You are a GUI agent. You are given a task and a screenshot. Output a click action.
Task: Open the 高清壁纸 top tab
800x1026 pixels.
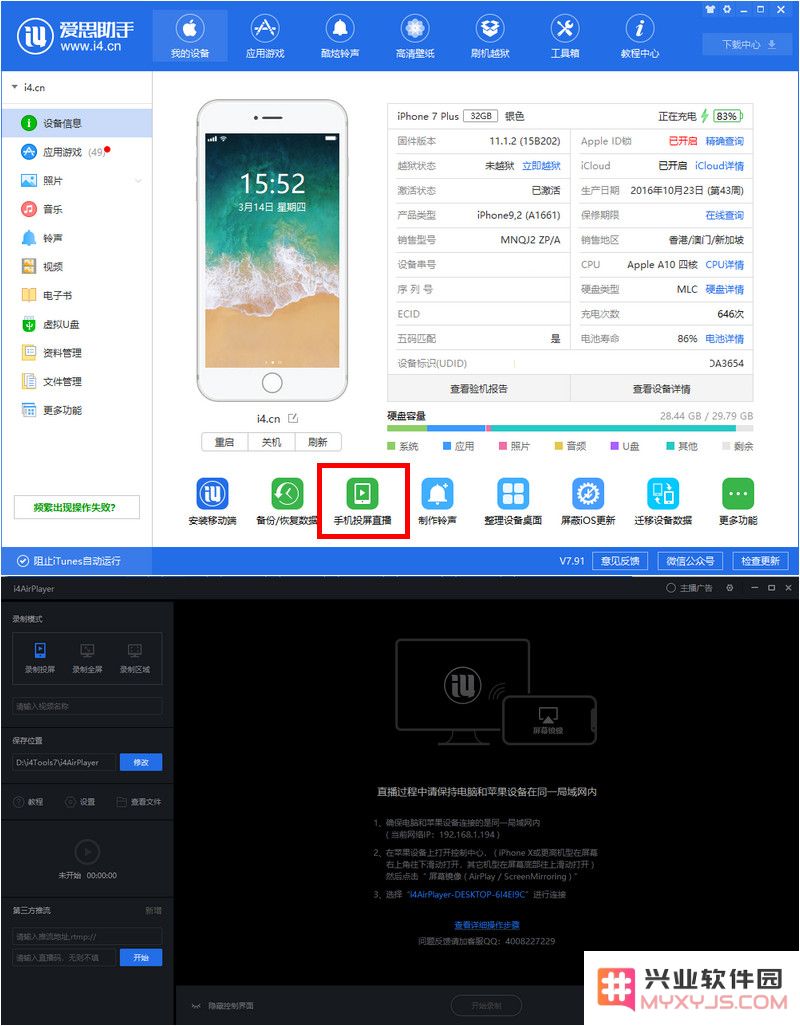415,37
